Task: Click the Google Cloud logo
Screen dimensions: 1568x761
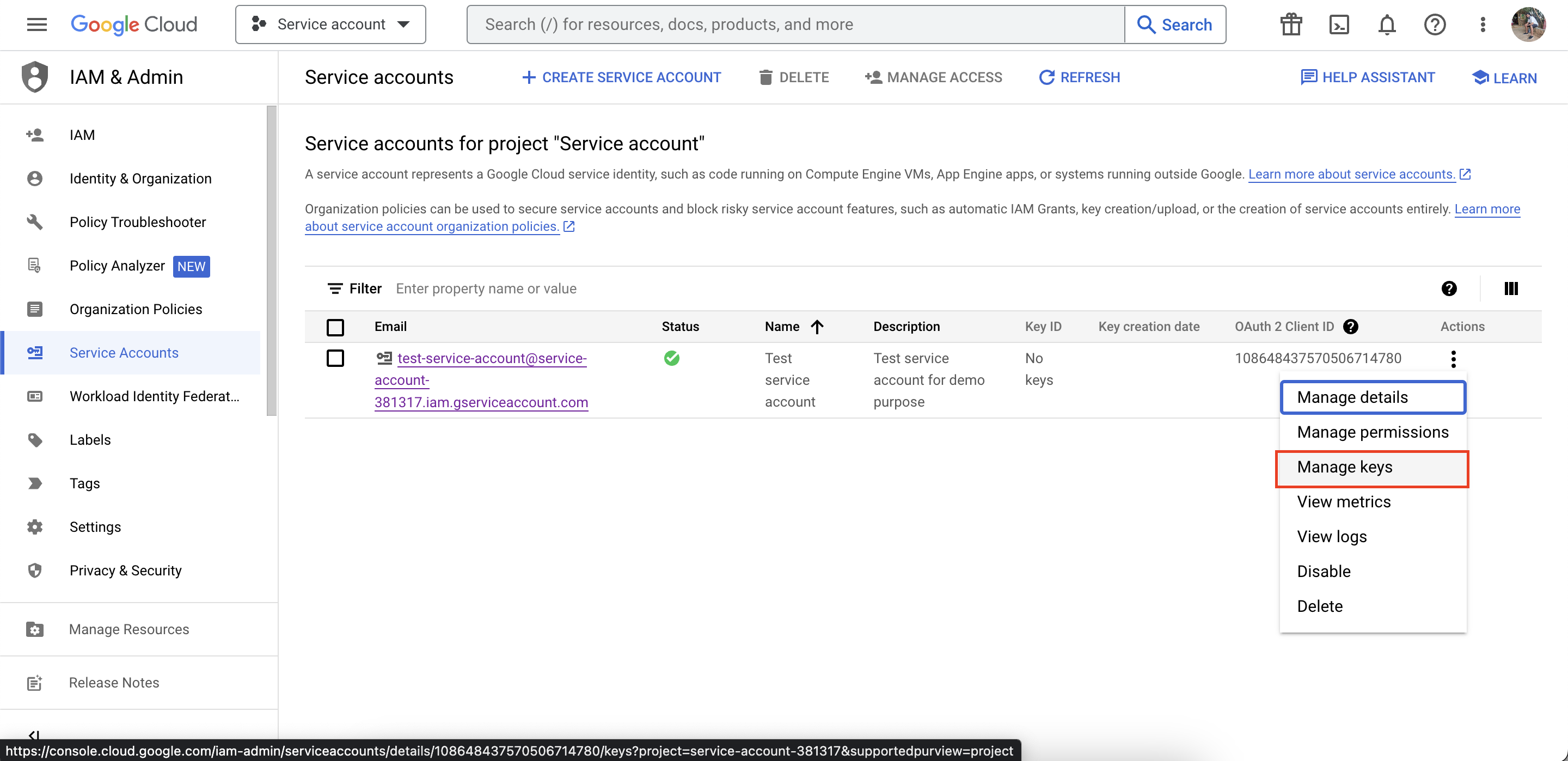Action: pos(134,24)
